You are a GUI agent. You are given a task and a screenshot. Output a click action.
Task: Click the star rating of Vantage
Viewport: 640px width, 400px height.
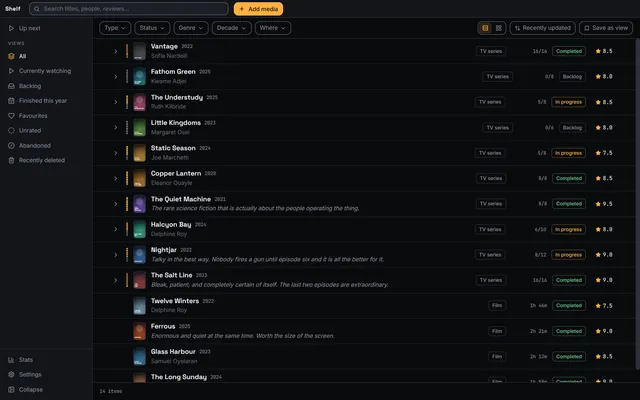(x=604, y=51)
